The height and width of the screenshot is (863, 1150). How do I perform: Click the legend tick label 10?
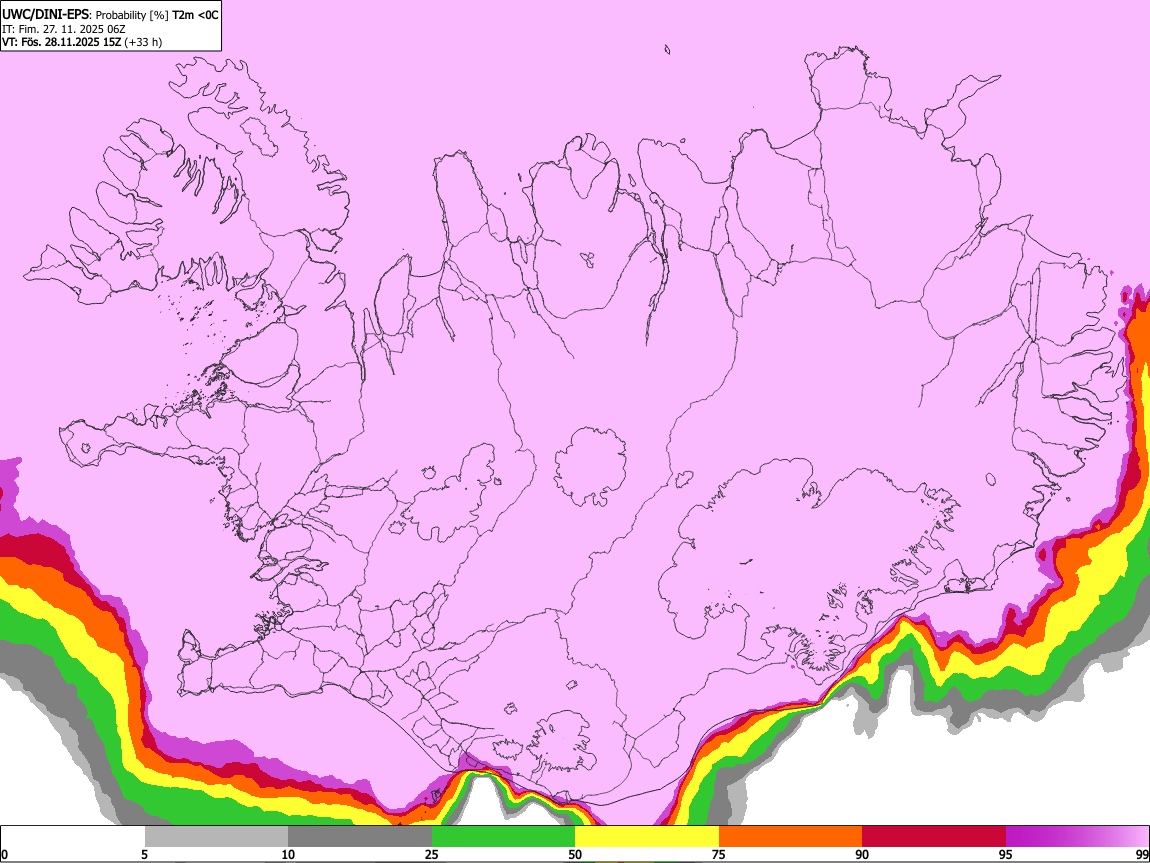pyautogui.click(x=288, y=854)
